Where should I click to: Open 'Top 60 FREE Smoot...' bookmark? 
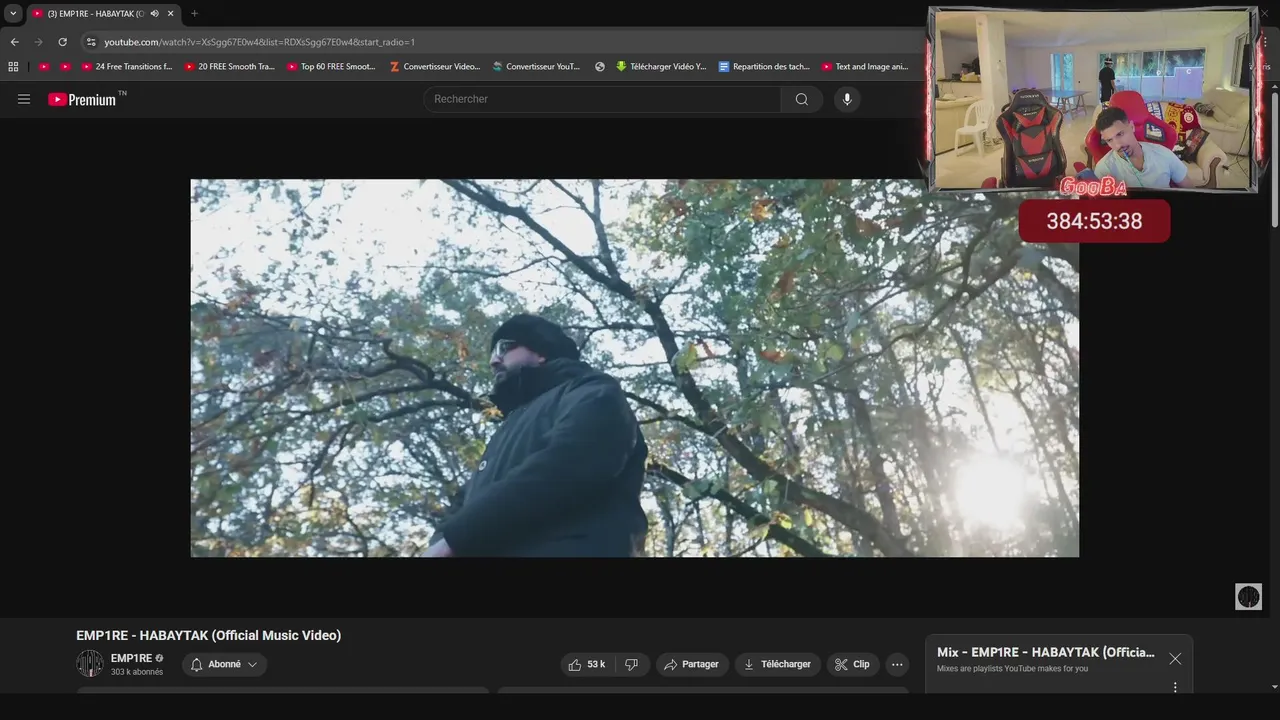[x=332, y=67]
